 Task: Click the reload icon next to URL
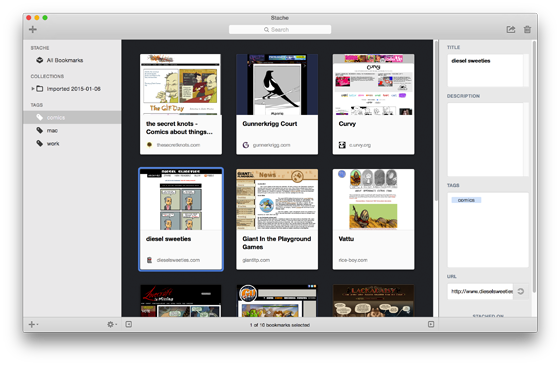coord(521,291)
